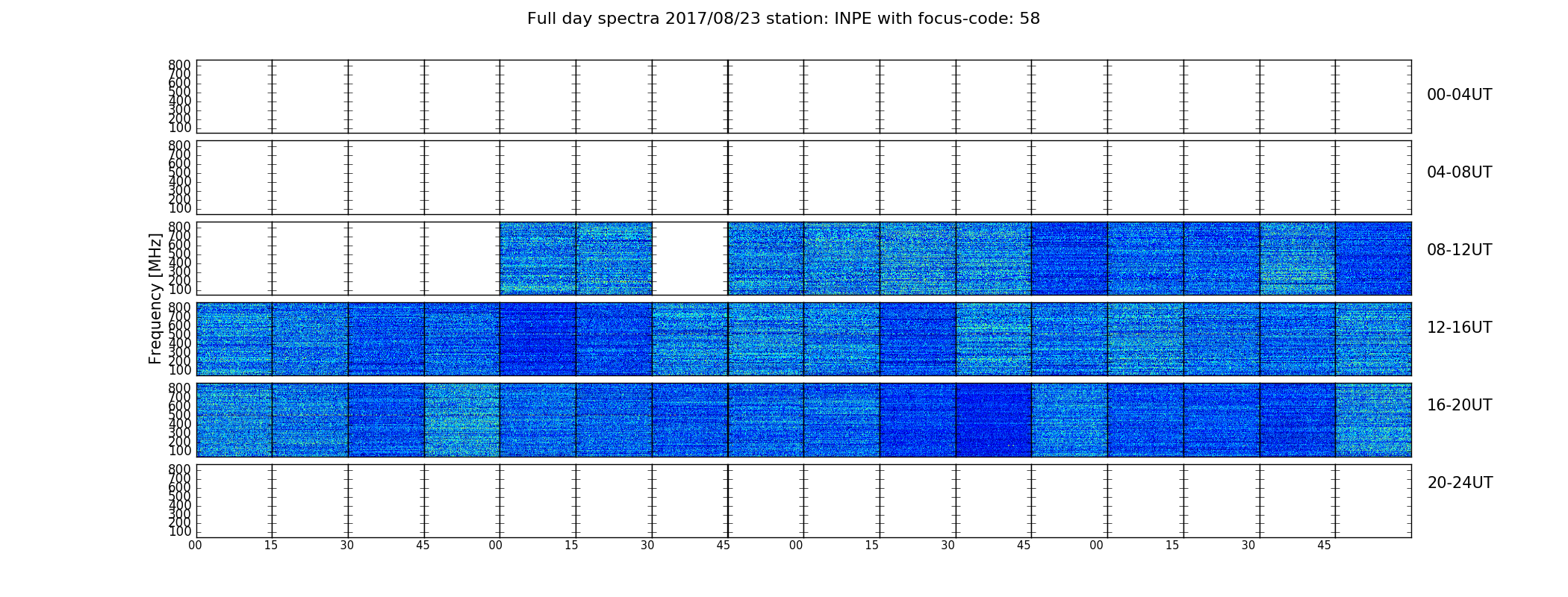This screenshot has width=1568, height=597.
Task: Click the final 11:45–12:00 segment in 08-12UT row
Action: coord(1373,258)
